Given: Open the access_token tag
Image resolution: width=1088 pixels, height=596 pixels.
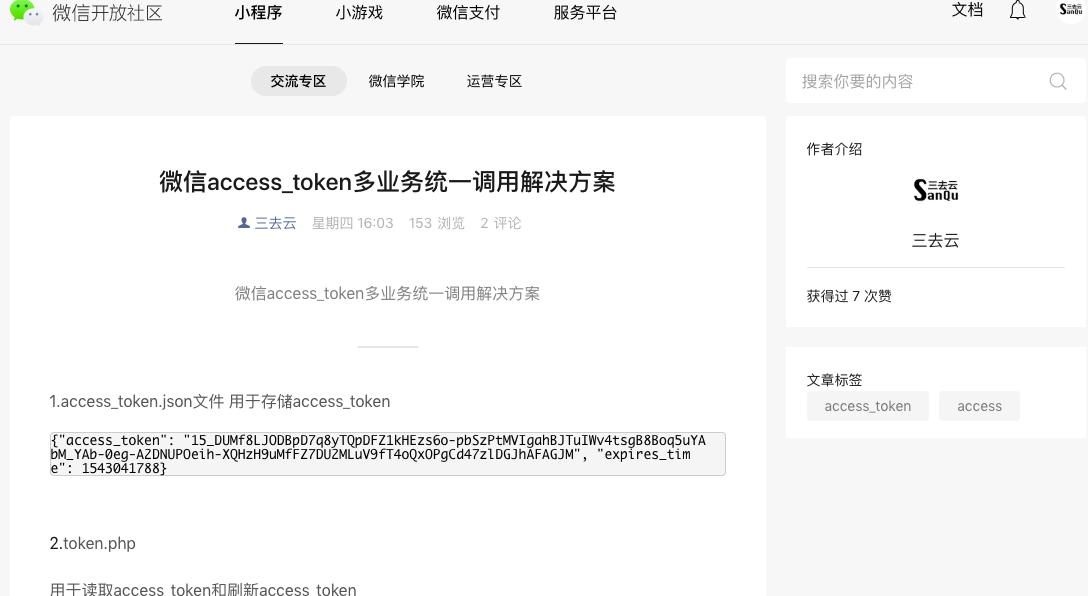Looking at the screenshot, I should [867, 406].
